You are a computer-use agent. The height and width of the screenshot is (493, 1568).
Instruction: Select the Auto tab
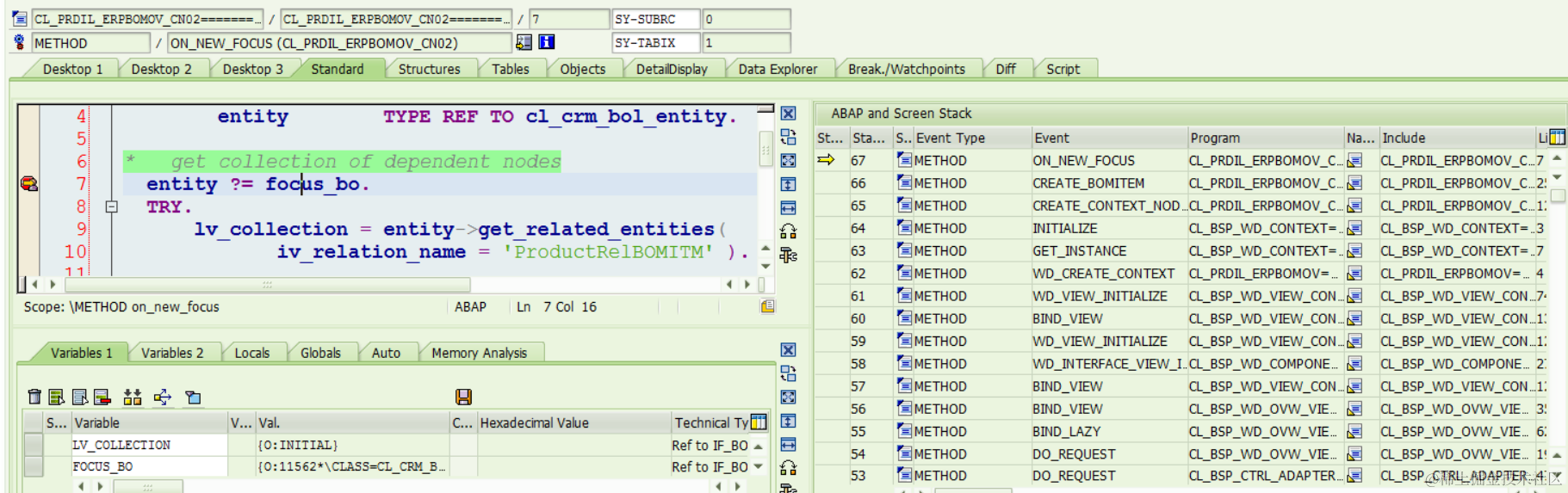pos(386,353)
